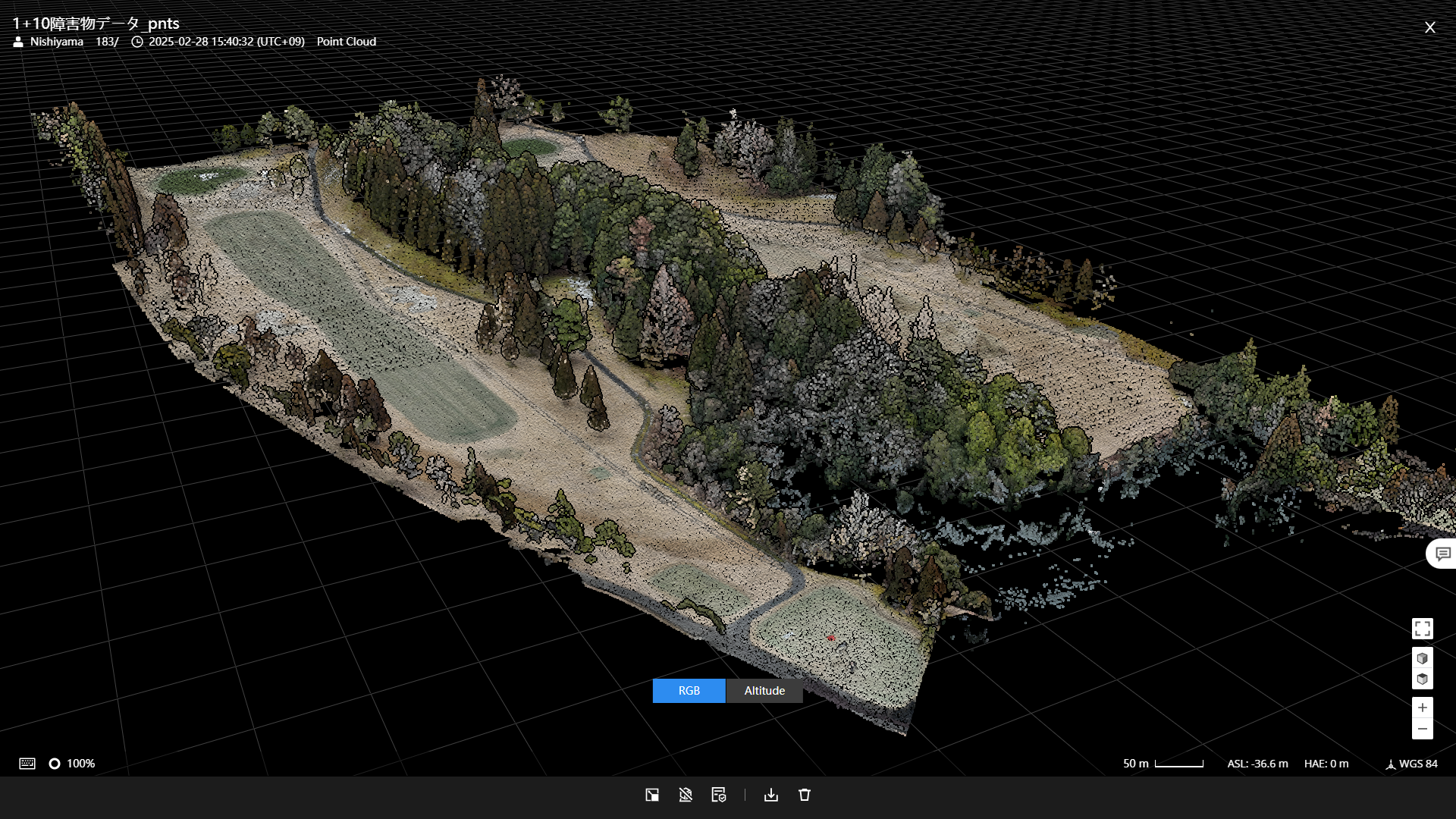The height and width of the screenshot is (819, 1456).
Task: Click upper cube view icon
Action: coord(1422,658)
